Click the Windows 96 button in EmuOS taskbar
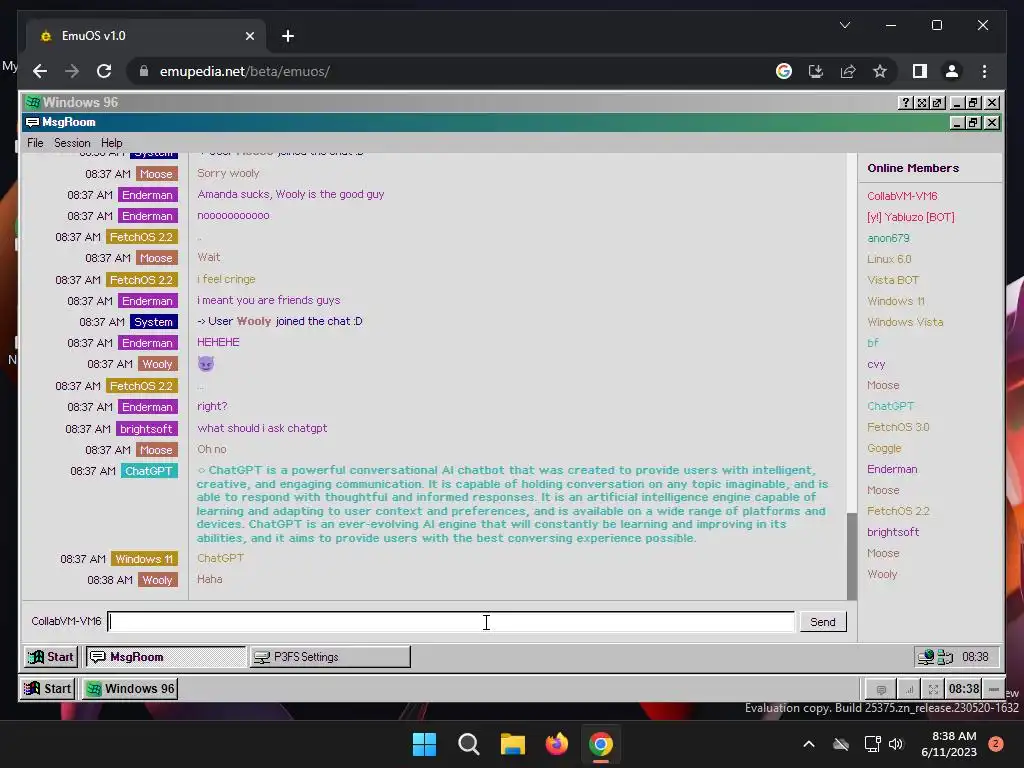 pos(130,689)
